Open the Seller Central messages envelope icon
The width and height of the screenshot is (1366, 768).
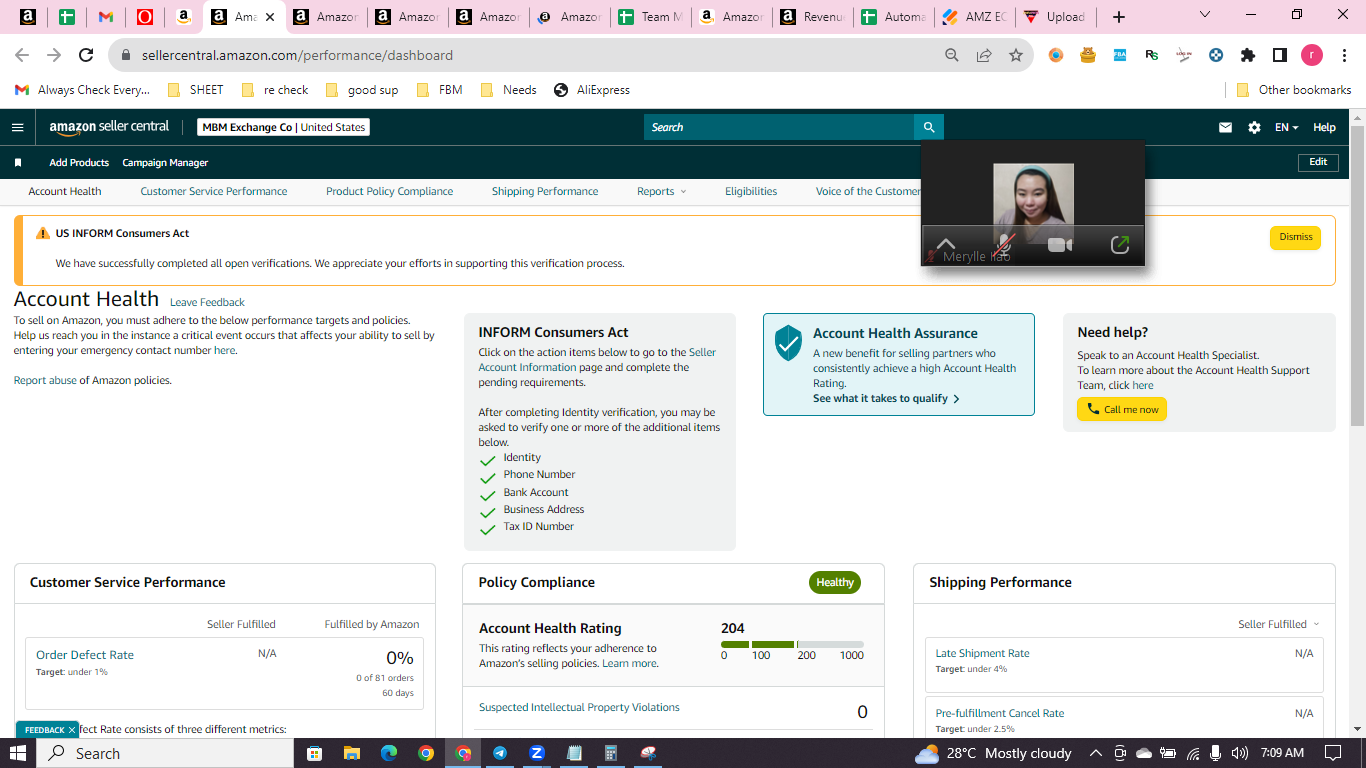click(1225, 127)
